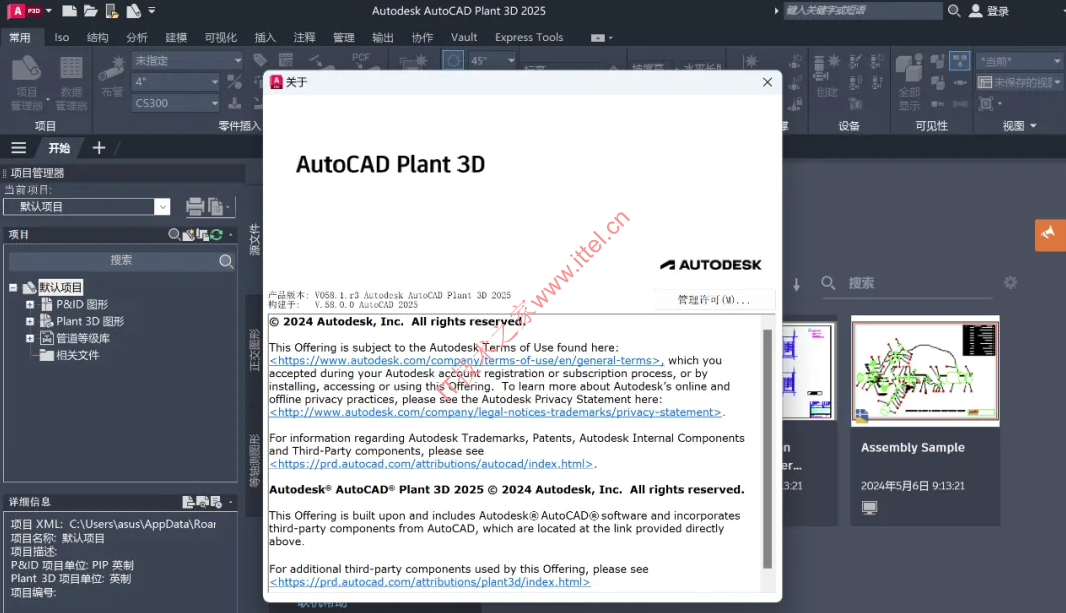
Task: Switch to the Iso ribbon tab
Action: click(x=62, y=37)
